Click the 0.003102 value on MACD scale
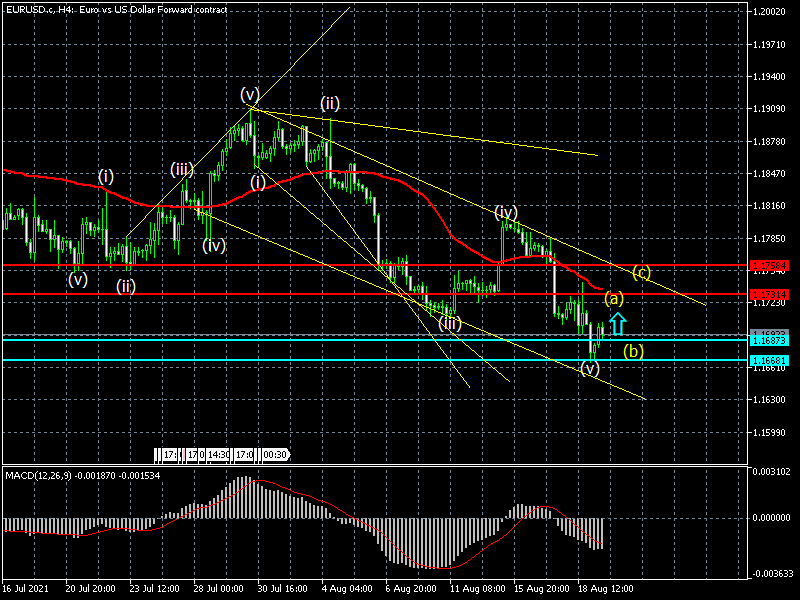This screenshot has width=800, height=600. click(771, 471)
